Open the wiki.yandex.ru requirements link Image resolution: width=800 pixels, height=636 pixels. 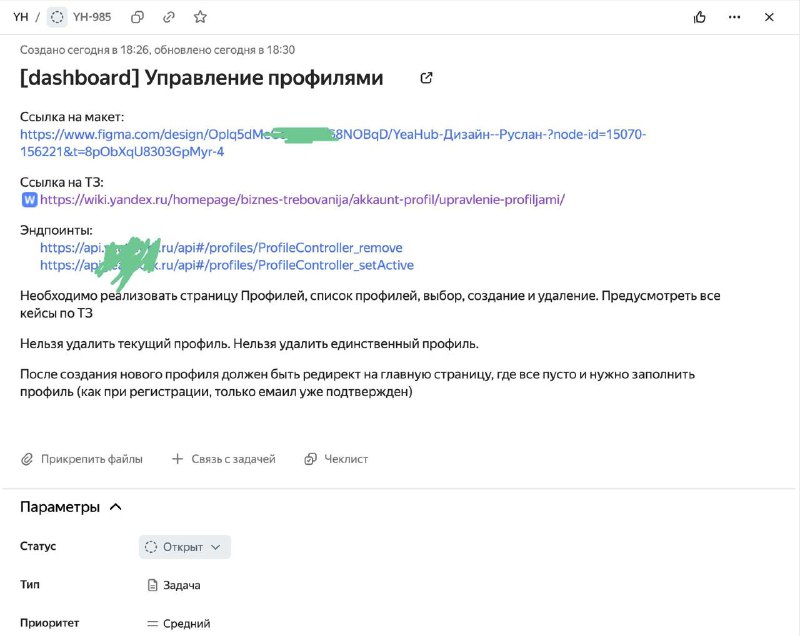303,199
